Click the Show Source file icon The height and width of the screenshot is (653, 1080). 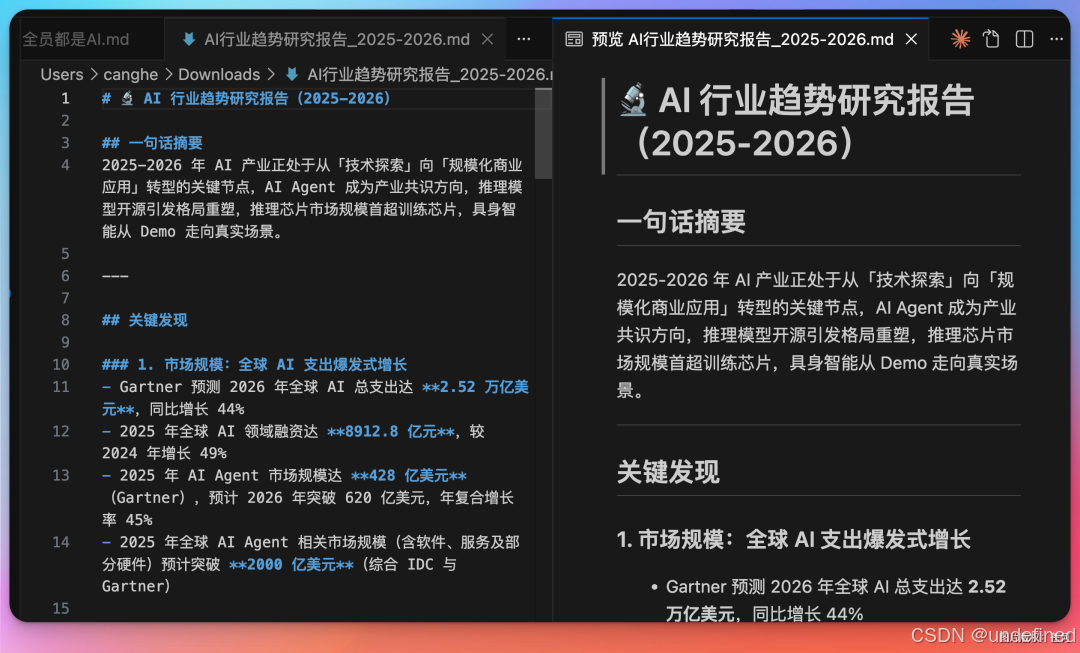(991, 39)
